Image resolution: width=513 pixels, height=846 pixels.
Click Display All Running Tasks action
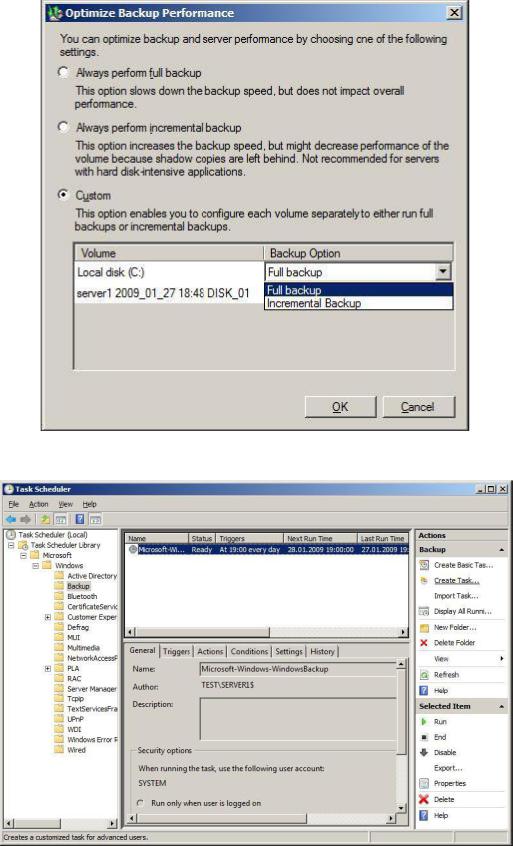463,611
